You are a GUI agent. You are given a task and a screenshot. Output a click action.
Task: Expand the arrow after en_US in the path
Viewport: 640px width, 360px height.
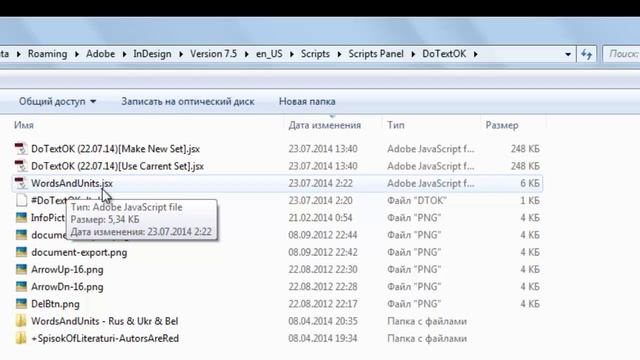[292, 54]
